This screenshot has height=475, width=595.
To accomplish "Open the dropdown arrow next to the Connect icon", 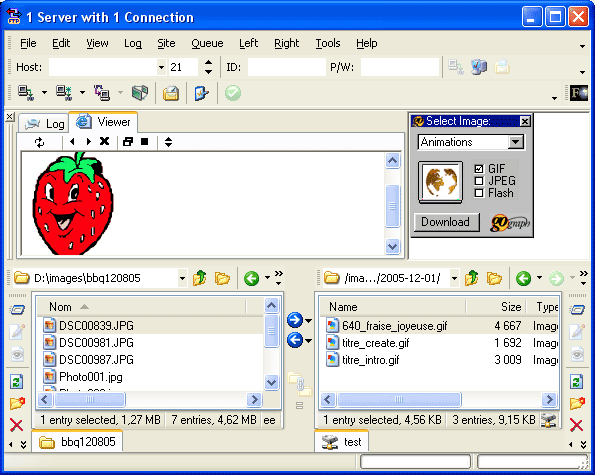I will pos(44,93).
